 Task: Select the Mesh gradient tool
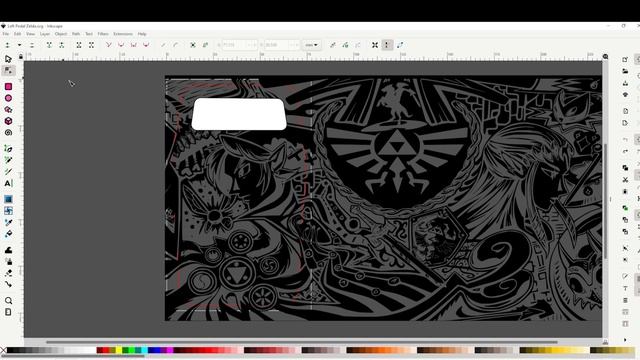[8, 211]
